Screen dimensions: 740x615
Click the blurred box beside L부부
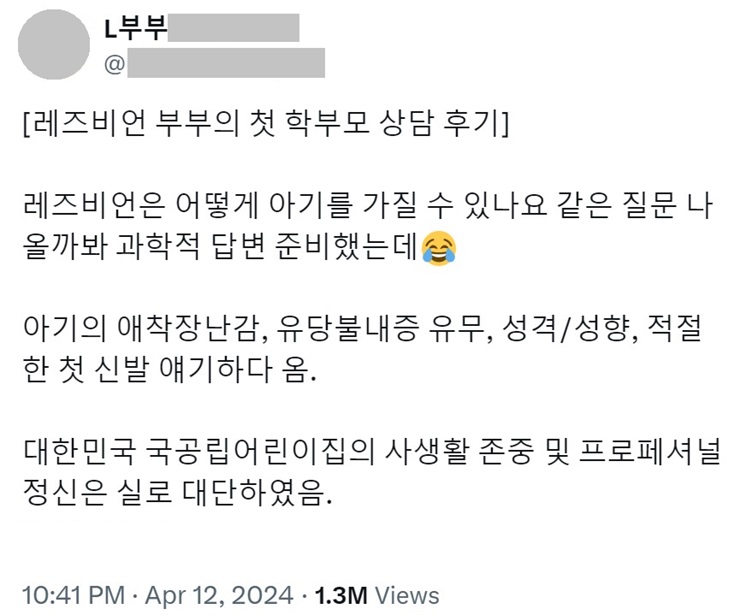click(233, 28)
